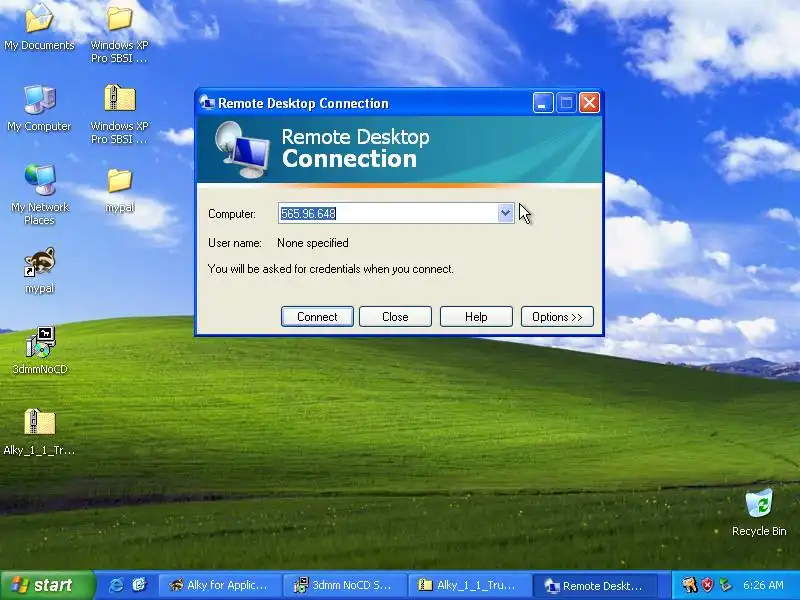The height and width of the screenshot is (600, 800).
Task: Open the red security shield tray icon
Action: (707, 585)
